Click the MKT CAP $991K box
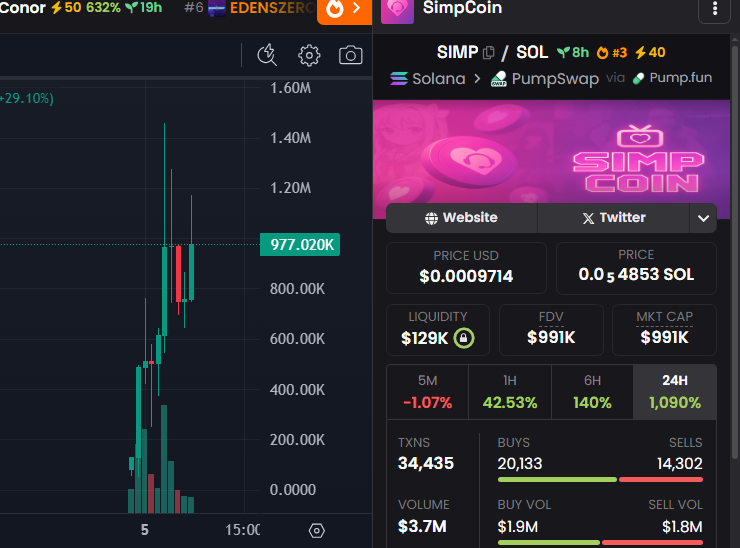 tap(664, 329)
